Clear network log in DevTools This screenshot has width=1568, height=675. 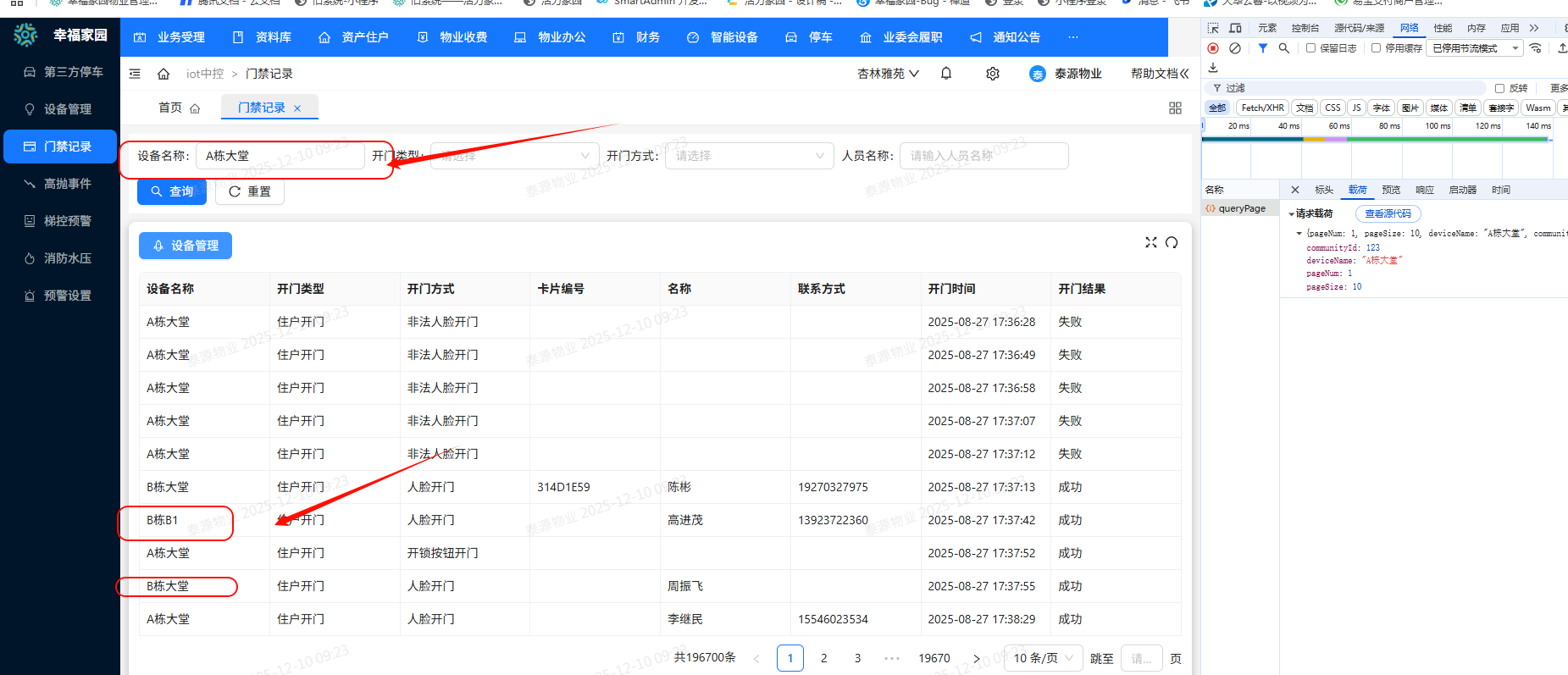point(1235,48)
